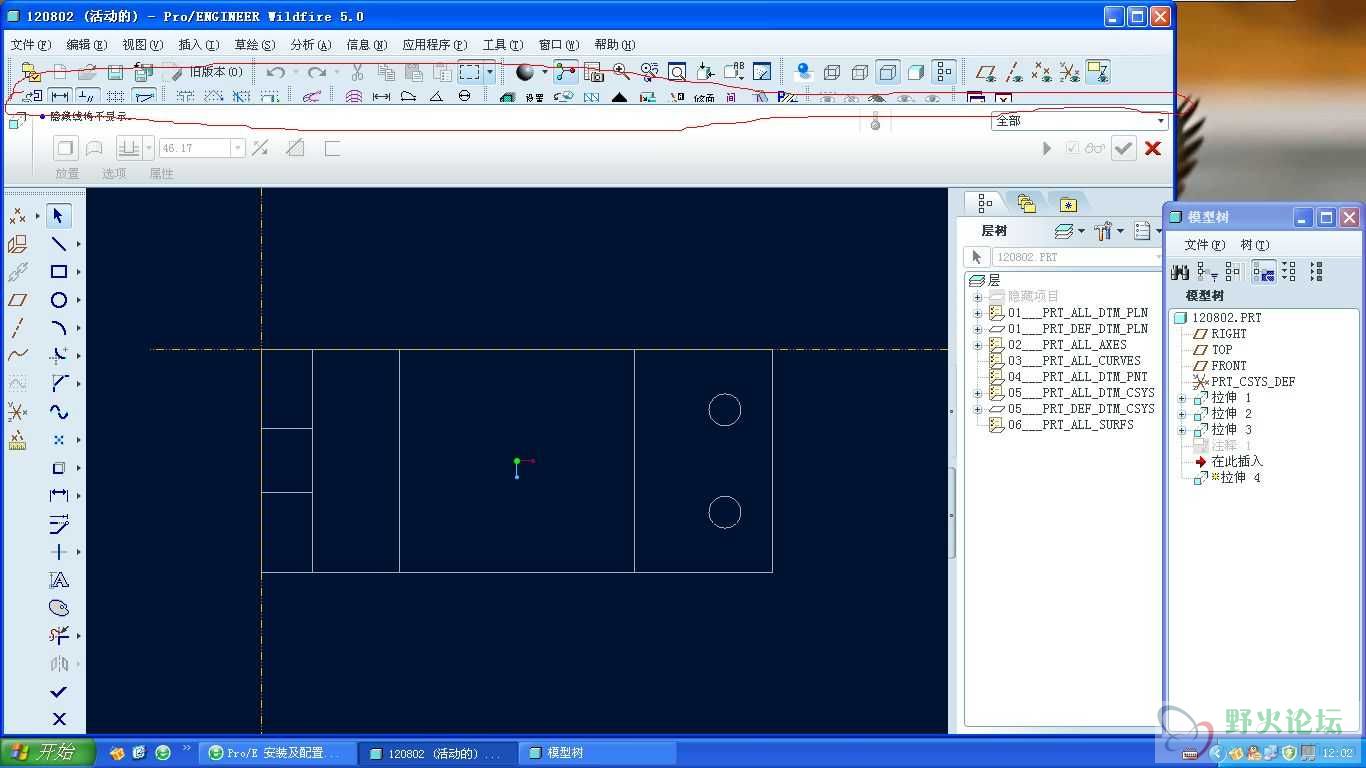Image resolution: width=1366 pixels, height=768 pixels.
Task: Open the 树(T) menu in the 模型树 window
Action: pyautogui.click(x=1255, y=244)
